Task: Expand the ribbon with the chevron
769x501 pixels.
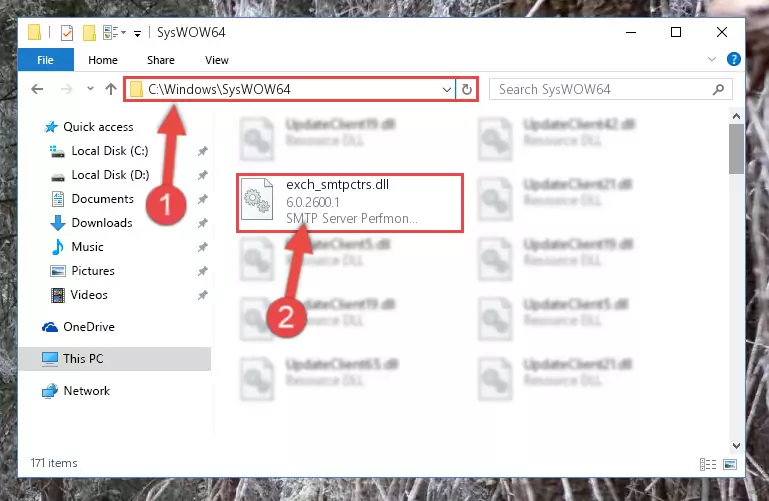Action: tap(712, 59)
